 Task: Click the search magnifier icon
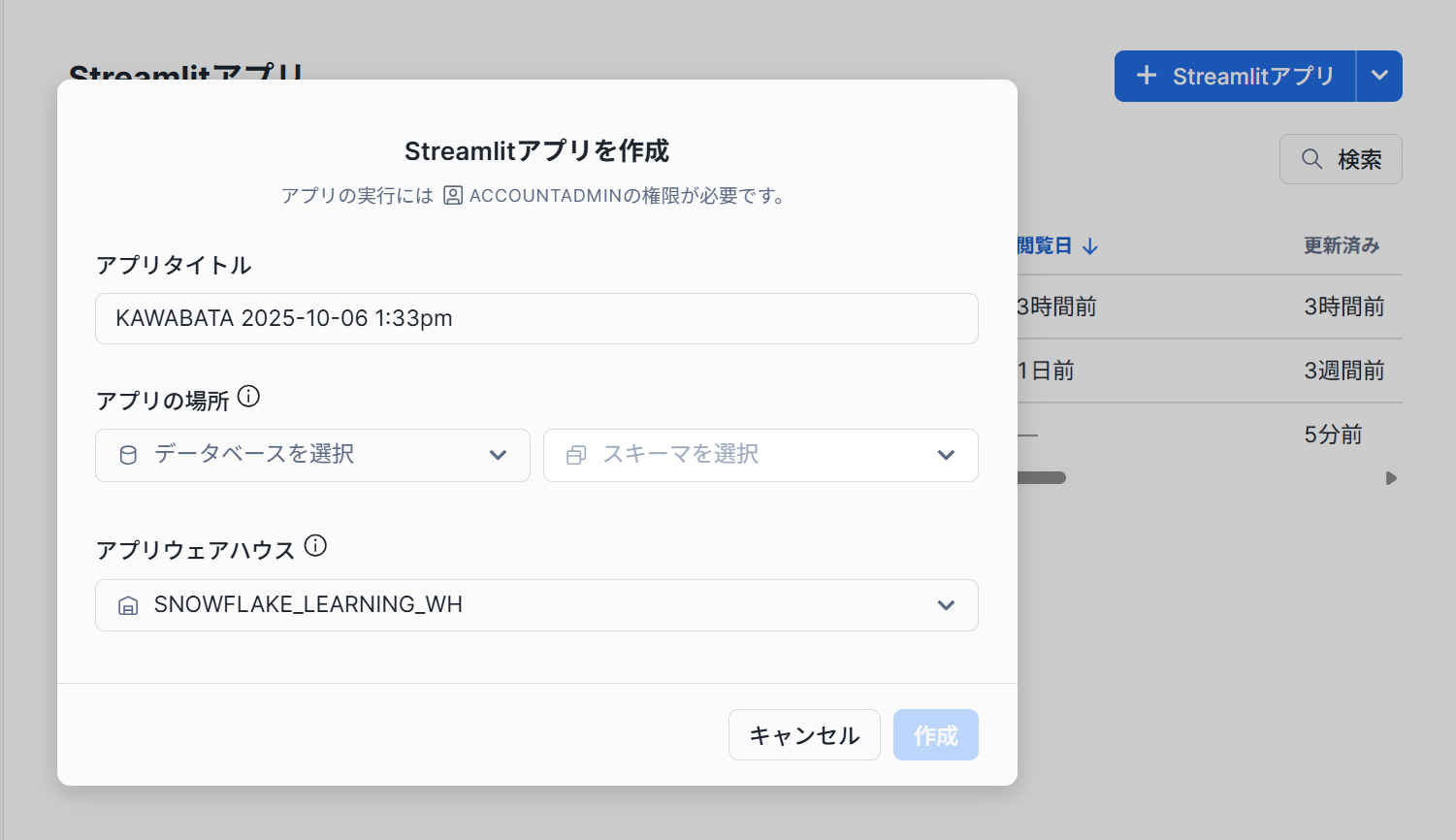1311,159
